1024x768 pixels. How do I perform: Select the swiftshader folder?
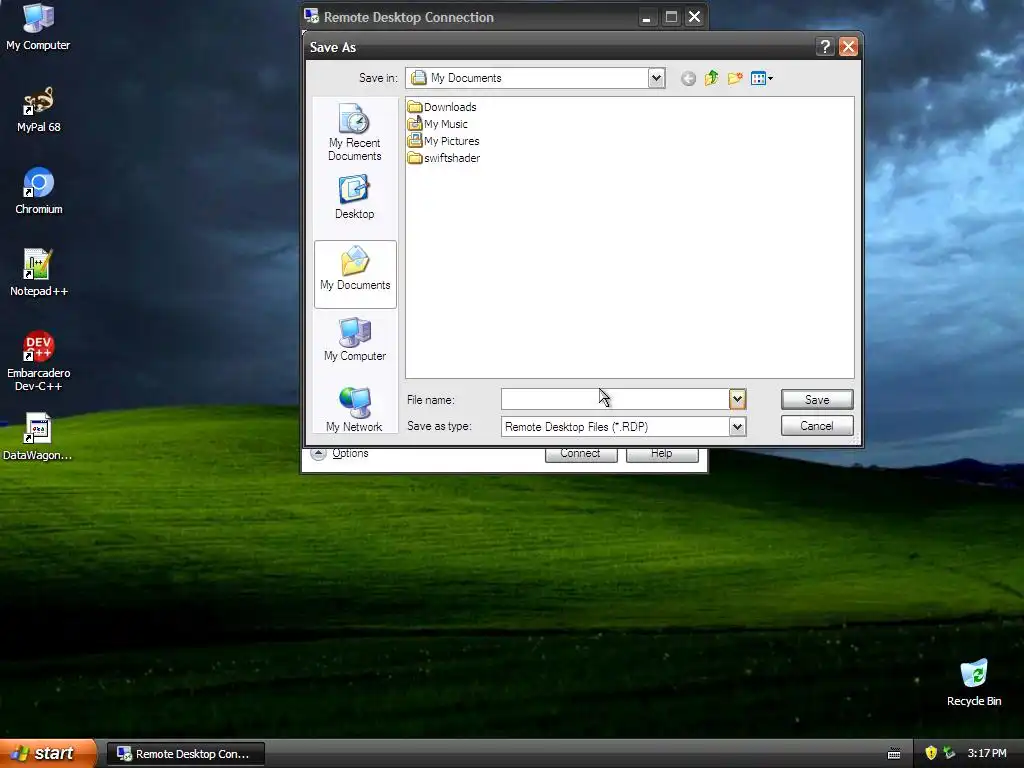(x=444, y=158)
